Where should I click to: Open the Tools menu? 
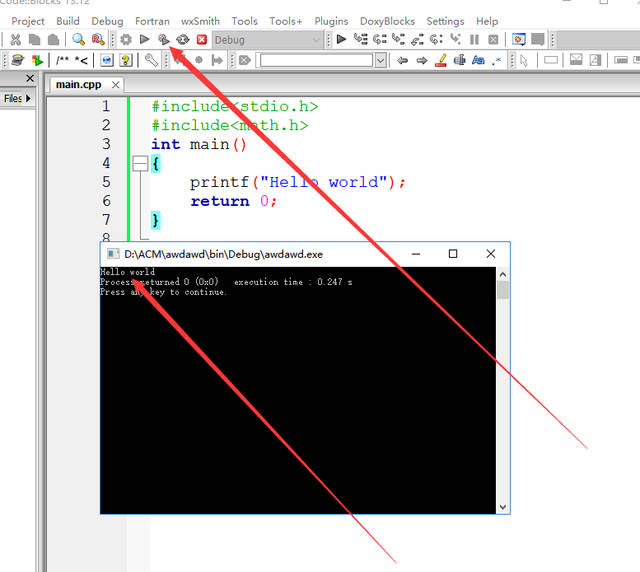point(244,21)
